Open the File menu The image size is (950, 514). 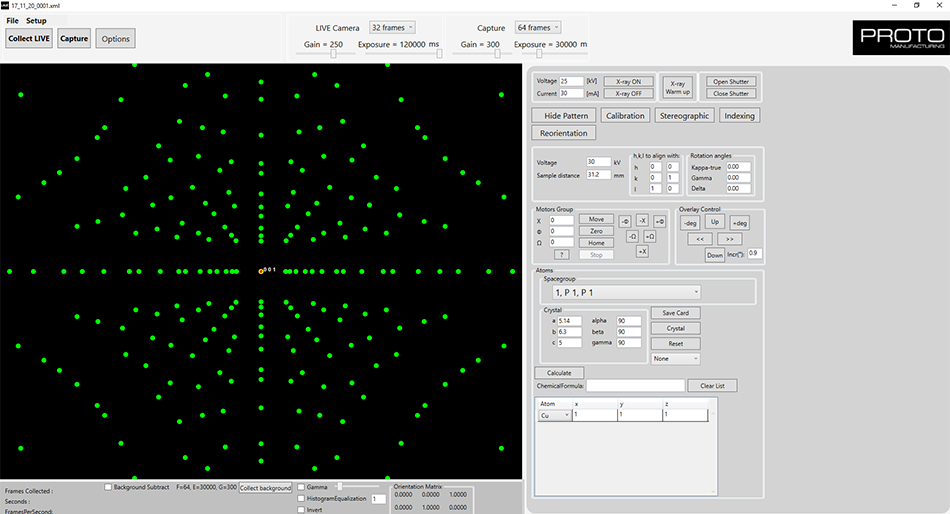click(x=12, y=21)
